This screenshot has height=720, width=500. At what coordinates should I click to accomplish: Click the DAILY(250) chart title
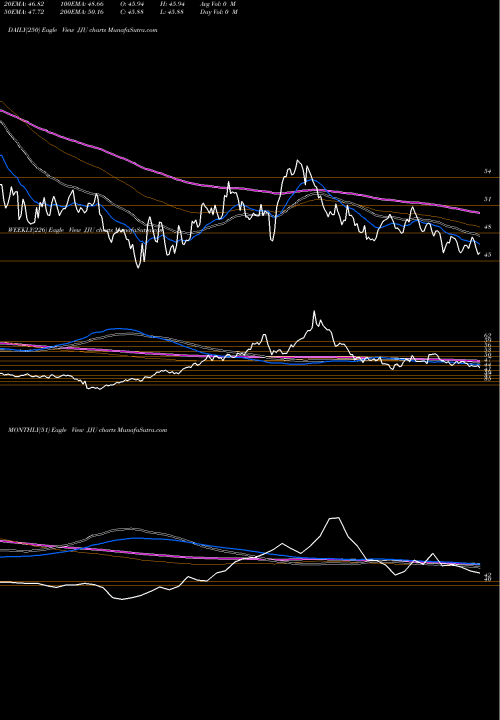(83, 30)
